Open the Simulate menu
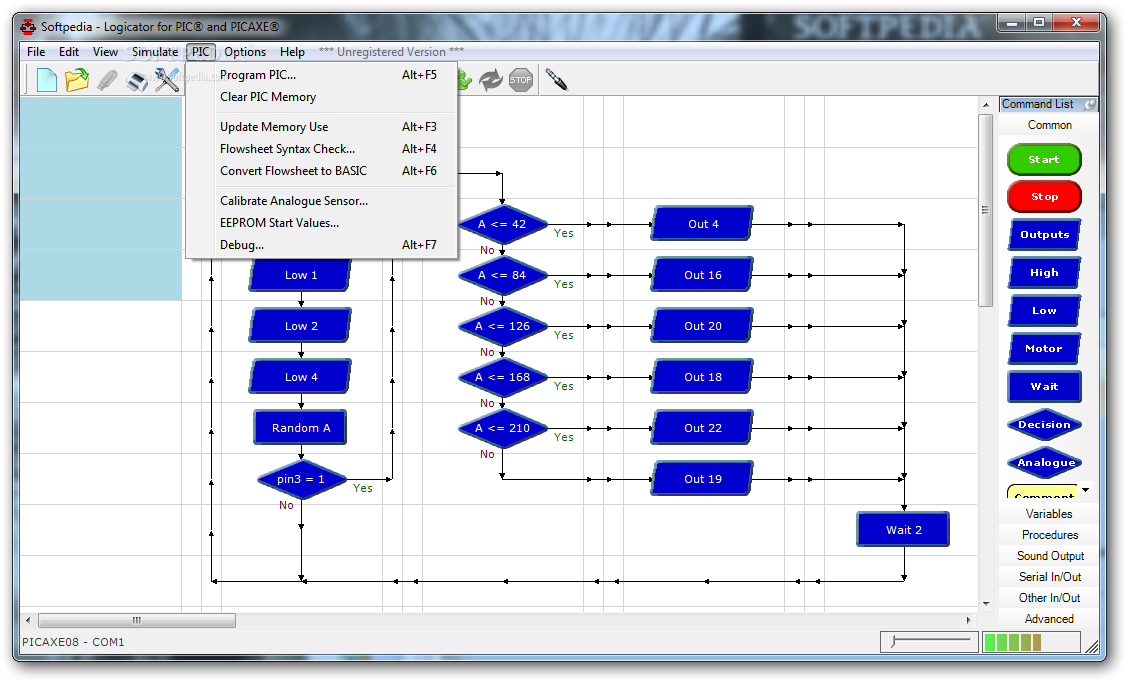 [155, 52]
